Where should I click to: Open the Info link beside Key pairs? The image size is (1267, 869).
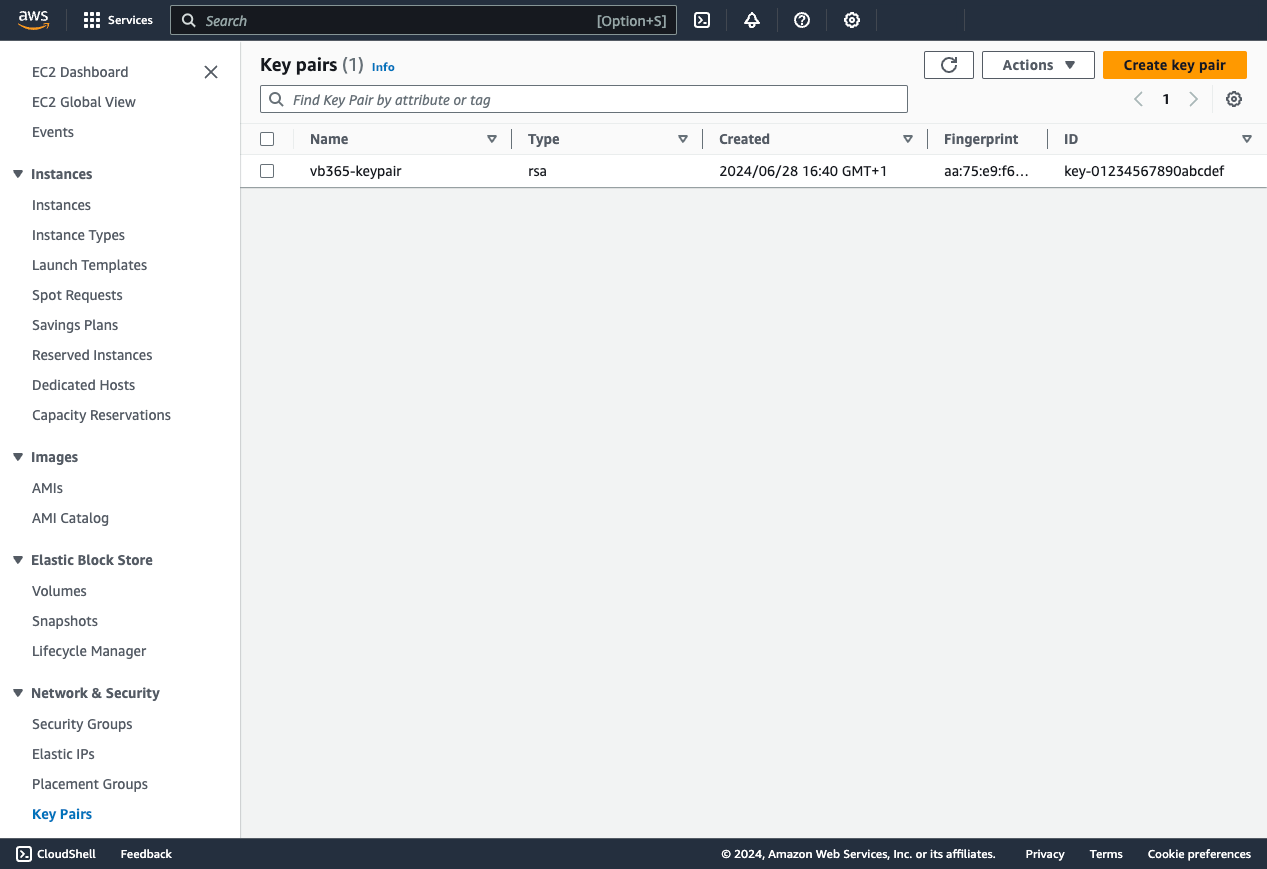(383, 66)
